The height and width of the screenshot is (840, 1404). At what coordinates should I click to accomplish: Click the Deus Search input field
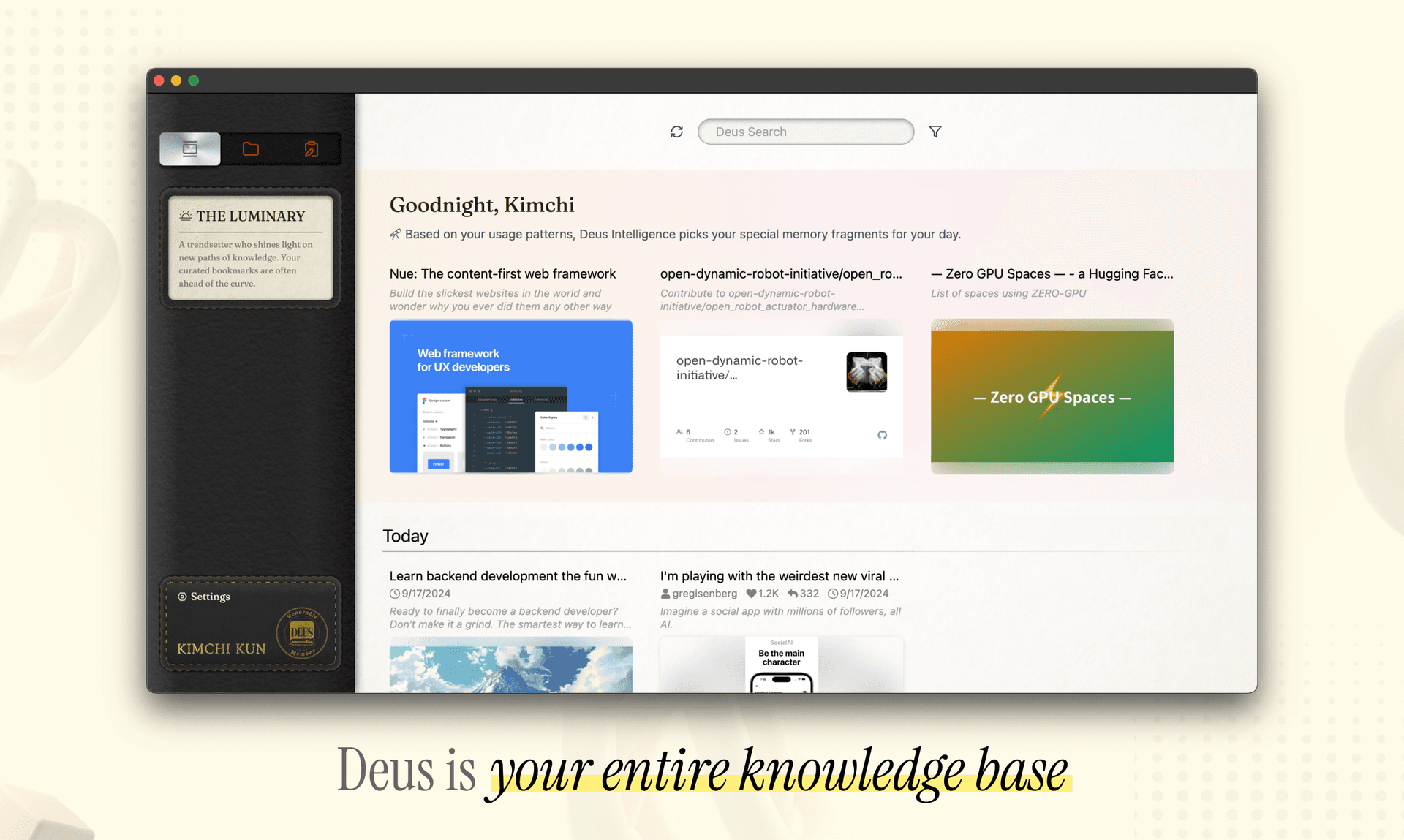805,131
